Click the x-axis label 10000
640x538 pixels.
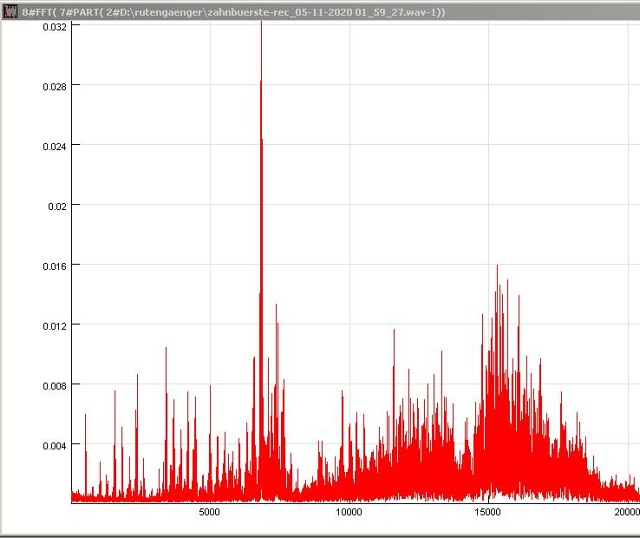tap(349, 512)
